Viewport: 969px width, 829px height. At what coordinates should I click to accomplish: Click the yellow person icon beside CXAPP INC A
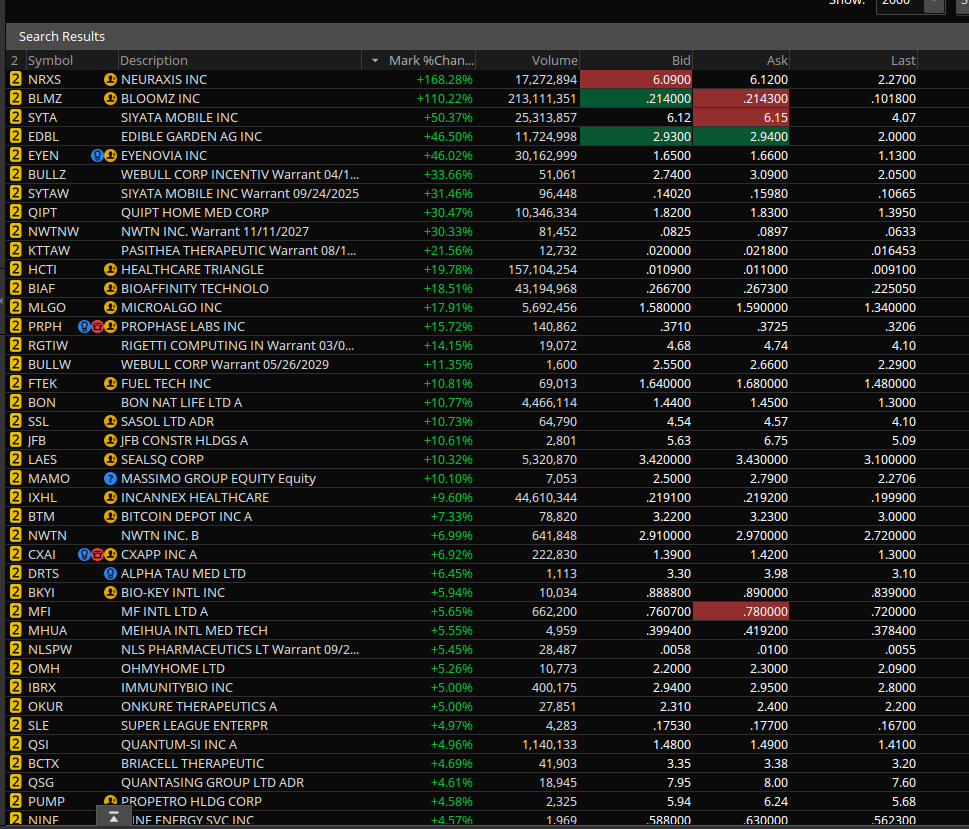110,555
